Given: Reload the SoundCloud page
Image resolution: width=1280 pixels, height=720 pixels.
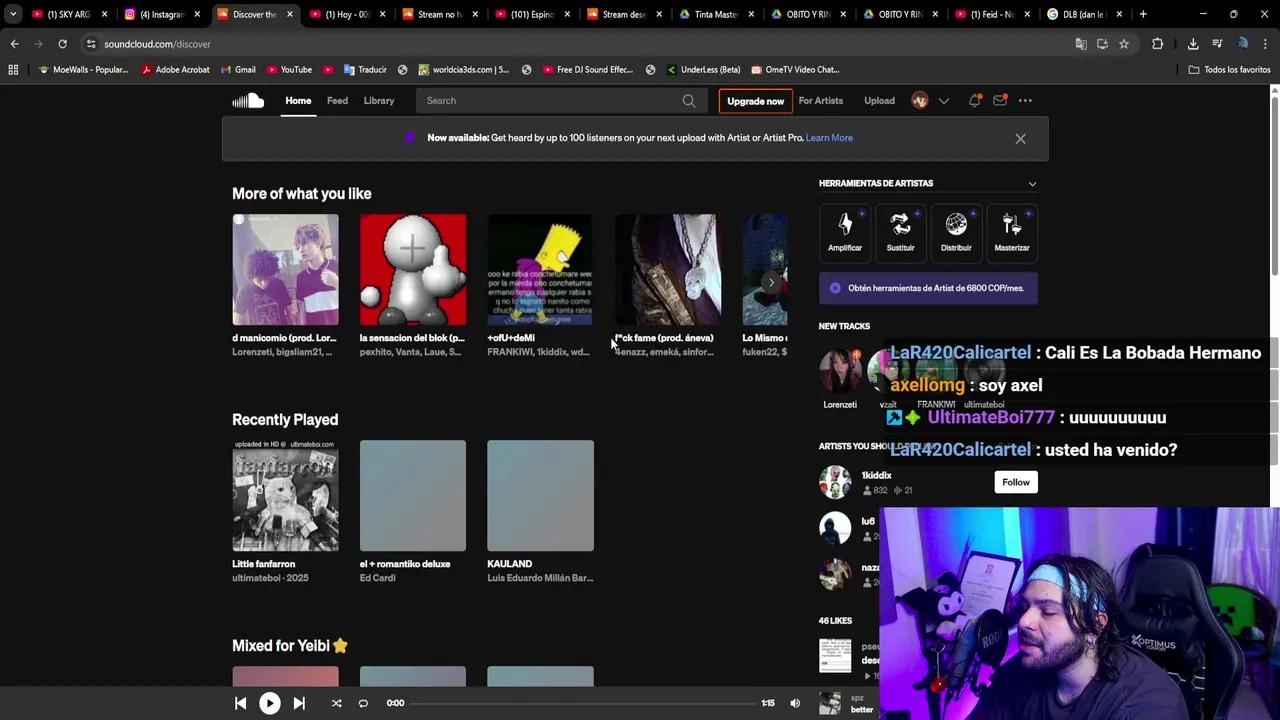Looking at the screenshot, I should click(x=62, y=44).
